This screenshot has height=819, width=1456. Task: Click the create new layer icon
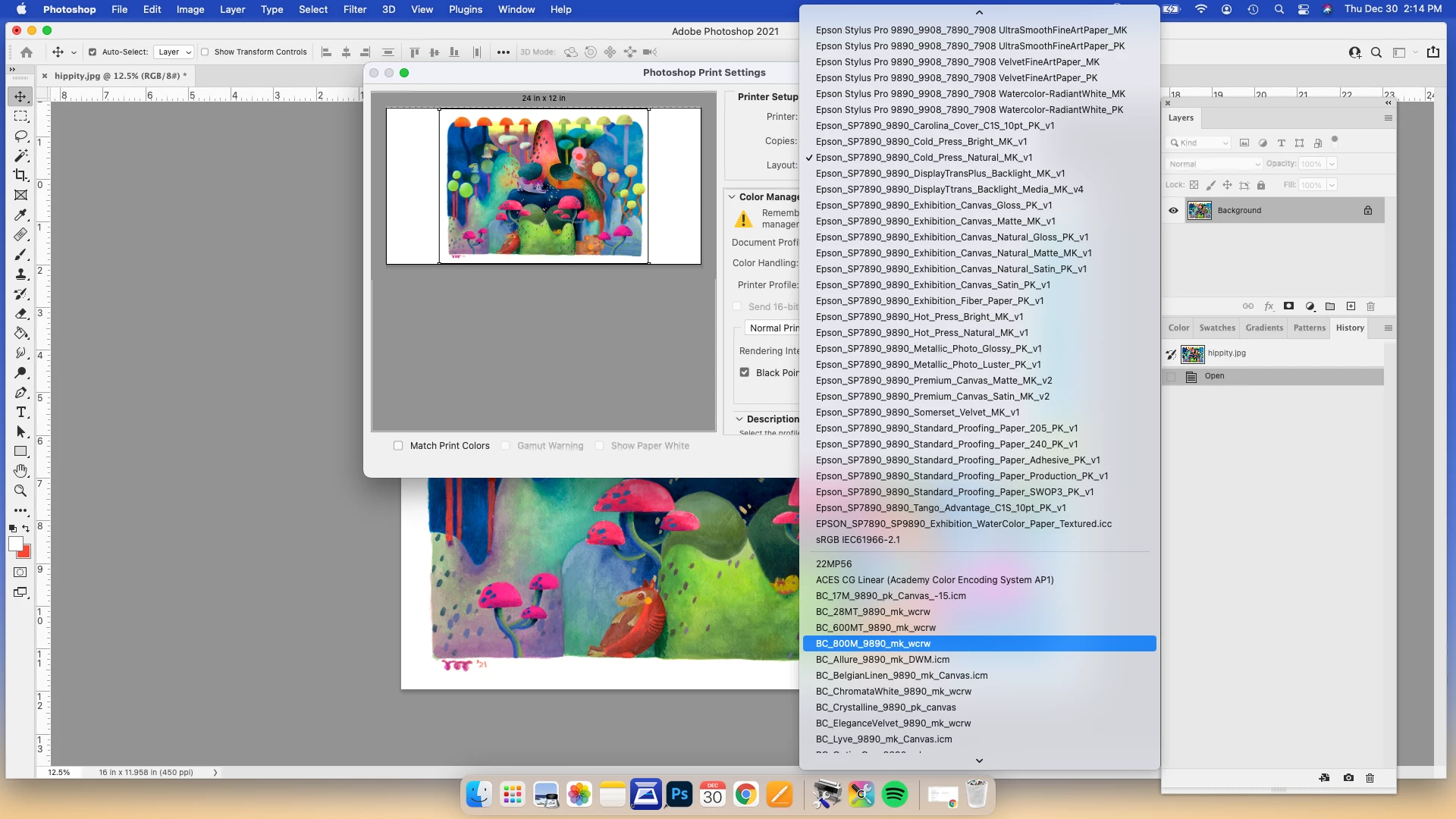click(1351, 306)
